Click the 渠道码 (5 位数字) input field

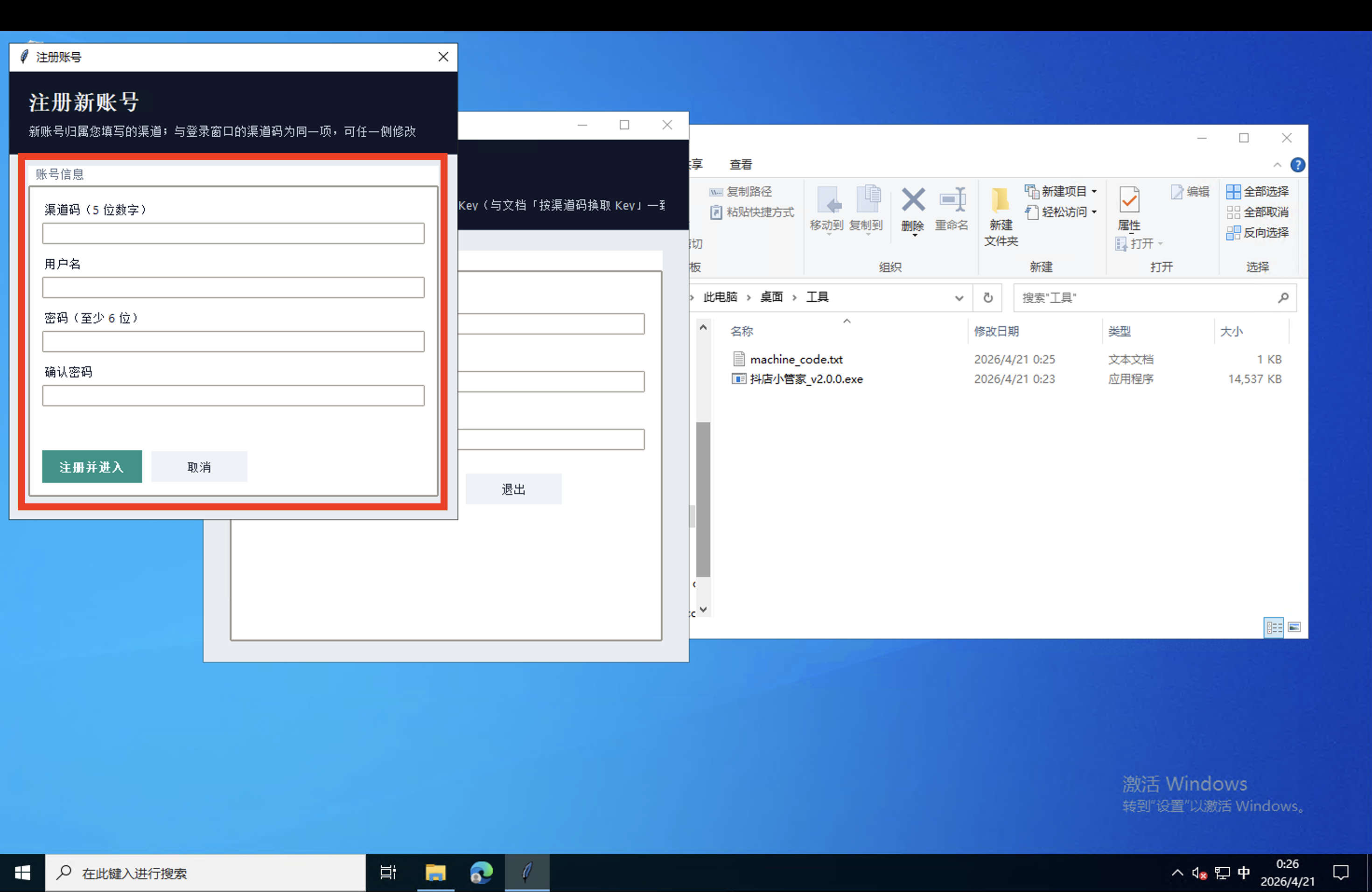point(233,233)
